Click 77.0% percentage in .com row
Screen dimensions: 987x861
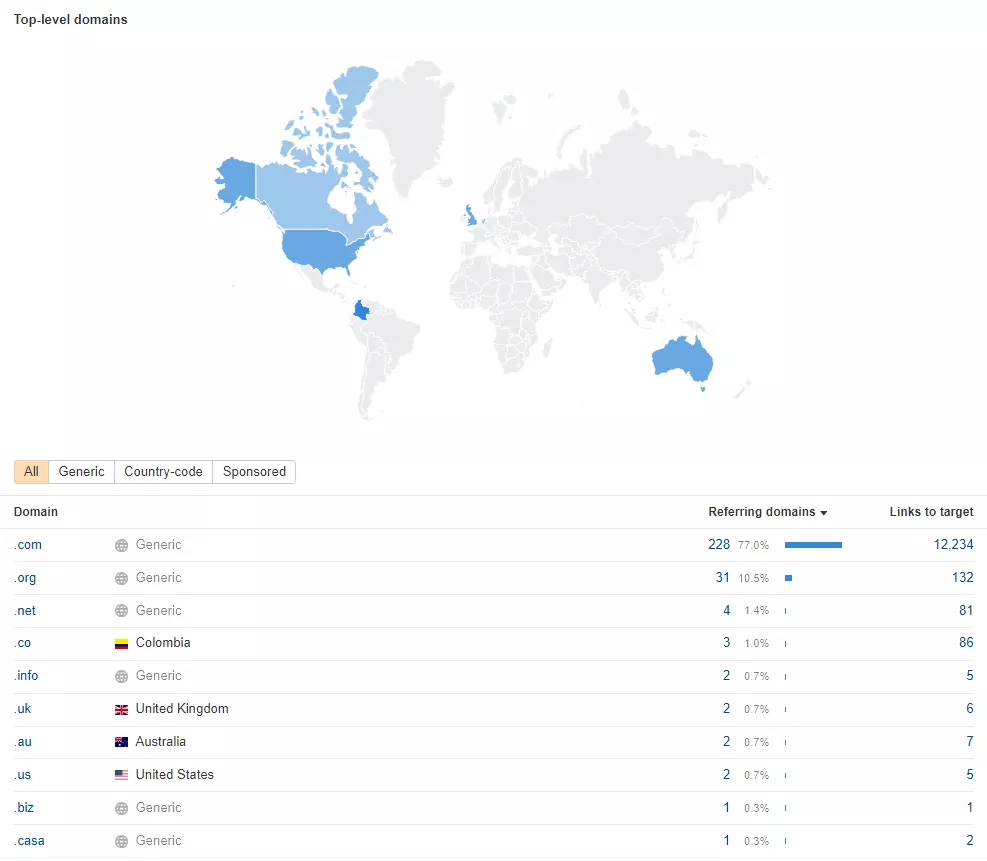point(753,545)
